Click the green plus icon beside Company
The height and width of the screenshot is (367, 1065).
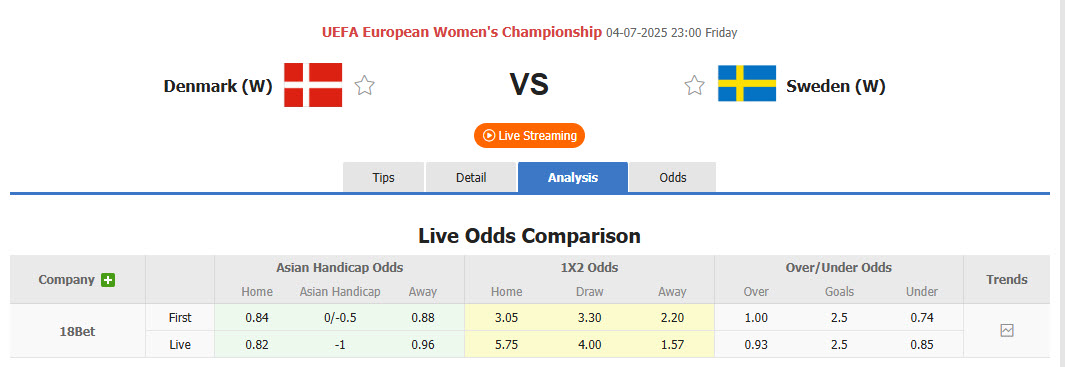pos(107,279)
